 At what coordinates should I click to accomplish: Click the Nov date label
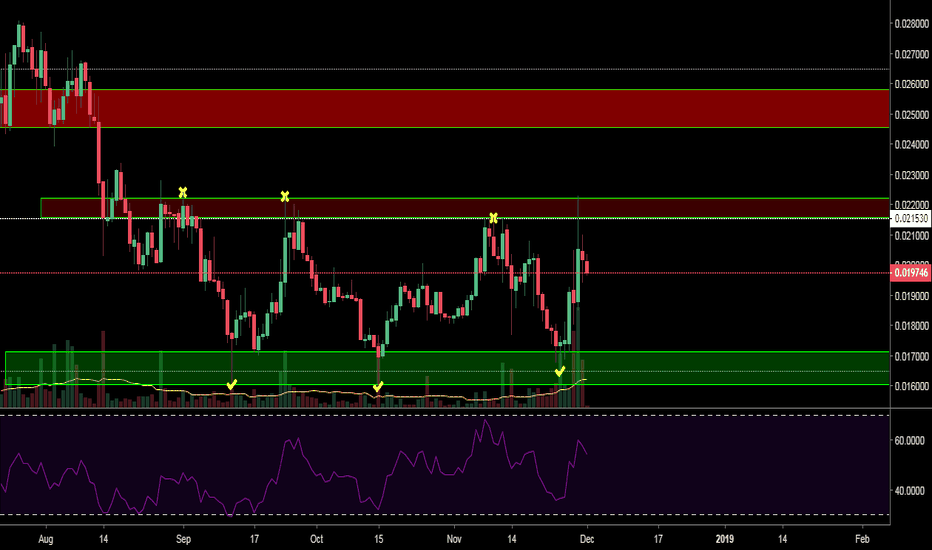[454, 539]
